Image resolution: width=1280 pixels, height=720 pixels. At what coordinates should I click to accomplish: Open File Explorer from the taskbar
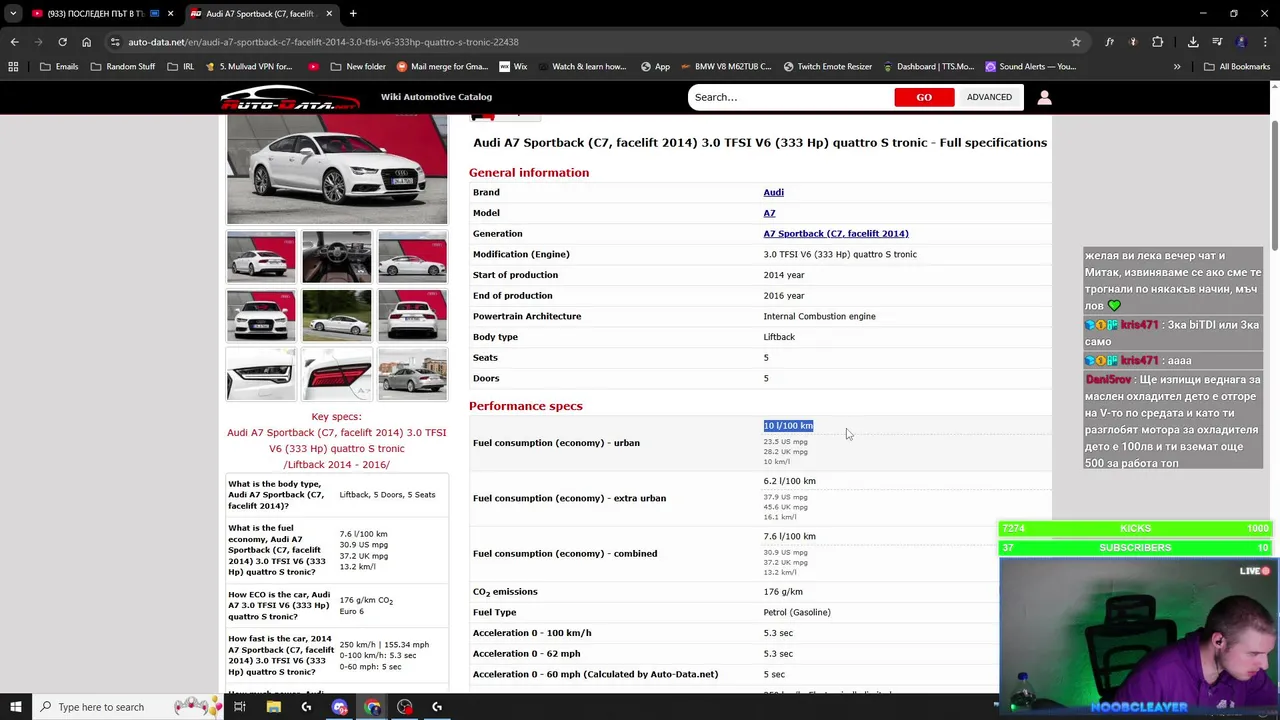pos(273,707)
